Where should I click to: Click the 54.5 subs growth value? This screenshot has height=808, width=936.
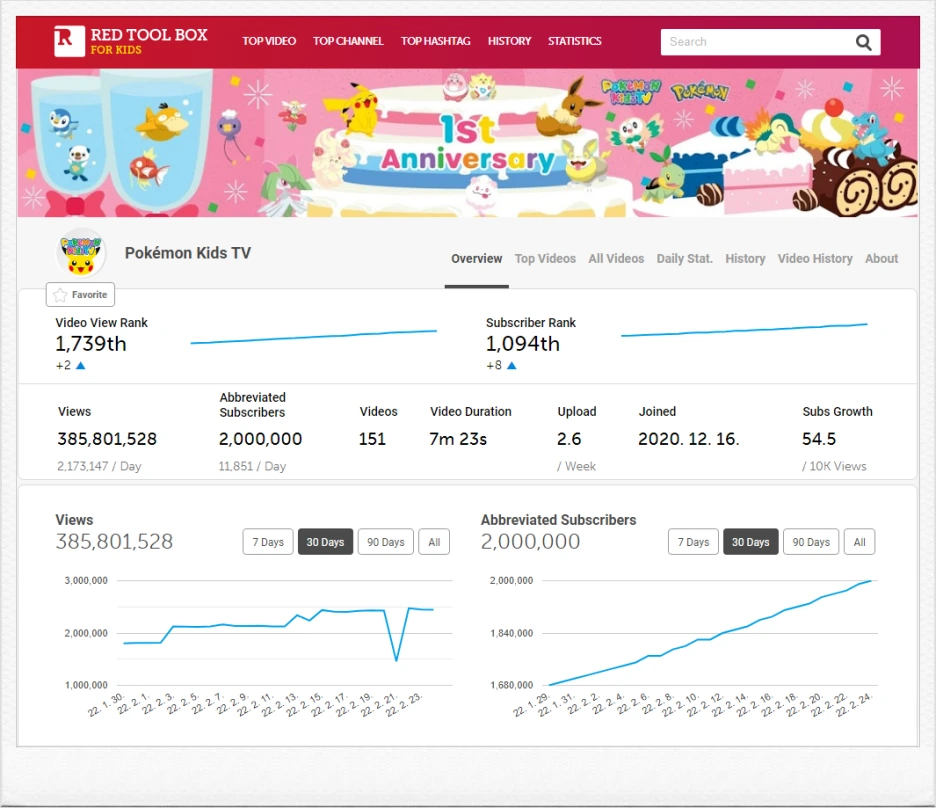(x=818, y=439)
